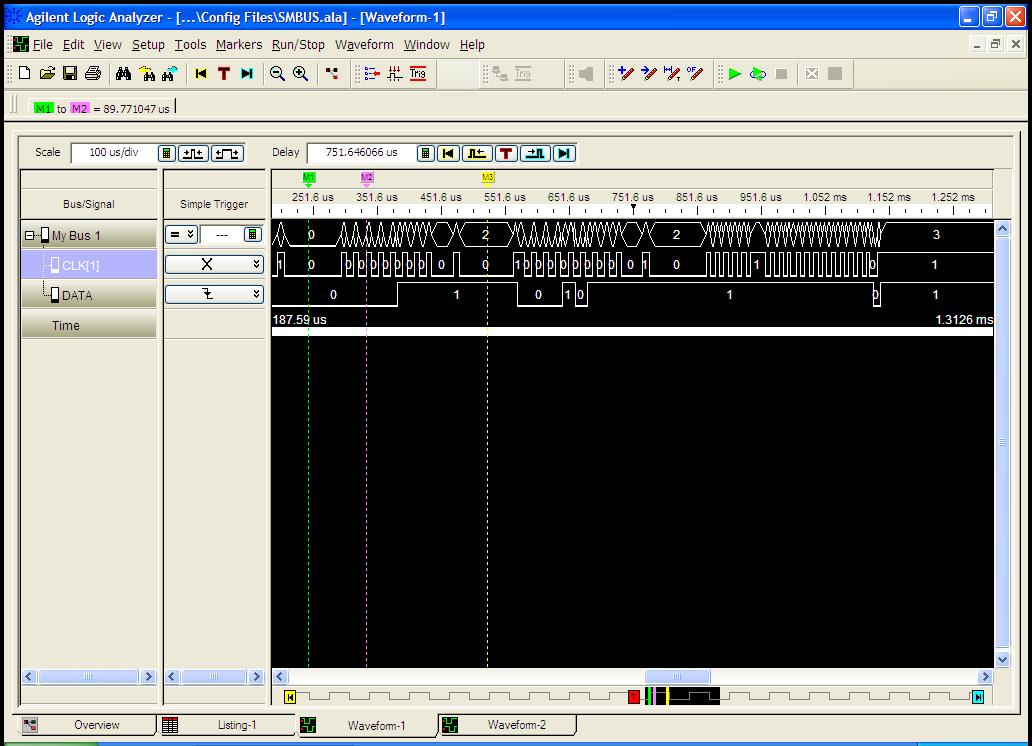Click the M2 marker on the time ruler
Image resolution: width=1032 pixels, height=746 pixels.
[366, 178]
